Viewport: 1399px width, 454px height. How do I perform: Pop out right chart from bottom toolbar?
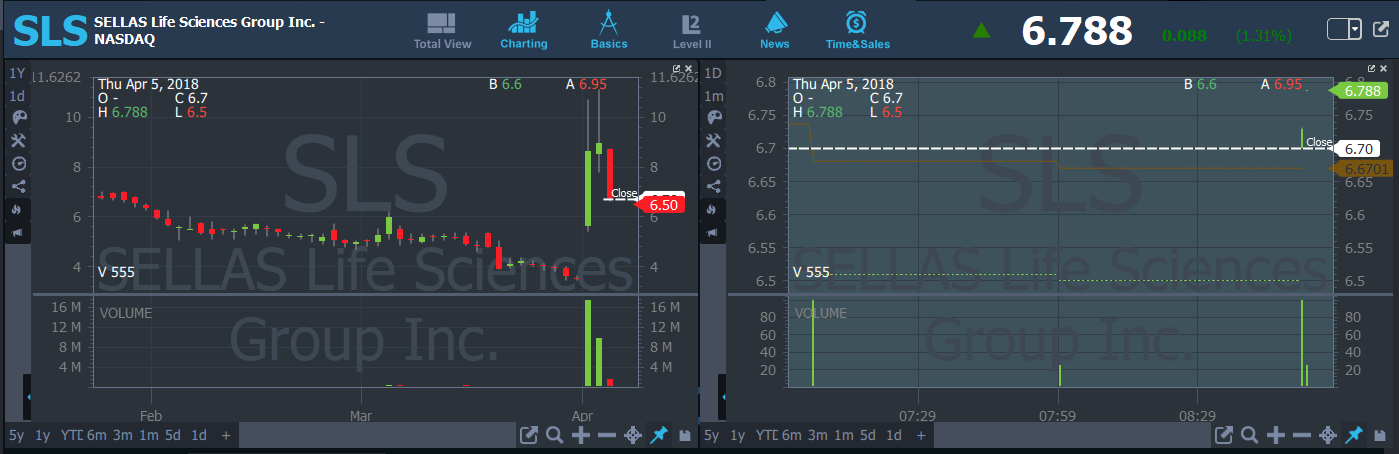1224,435
